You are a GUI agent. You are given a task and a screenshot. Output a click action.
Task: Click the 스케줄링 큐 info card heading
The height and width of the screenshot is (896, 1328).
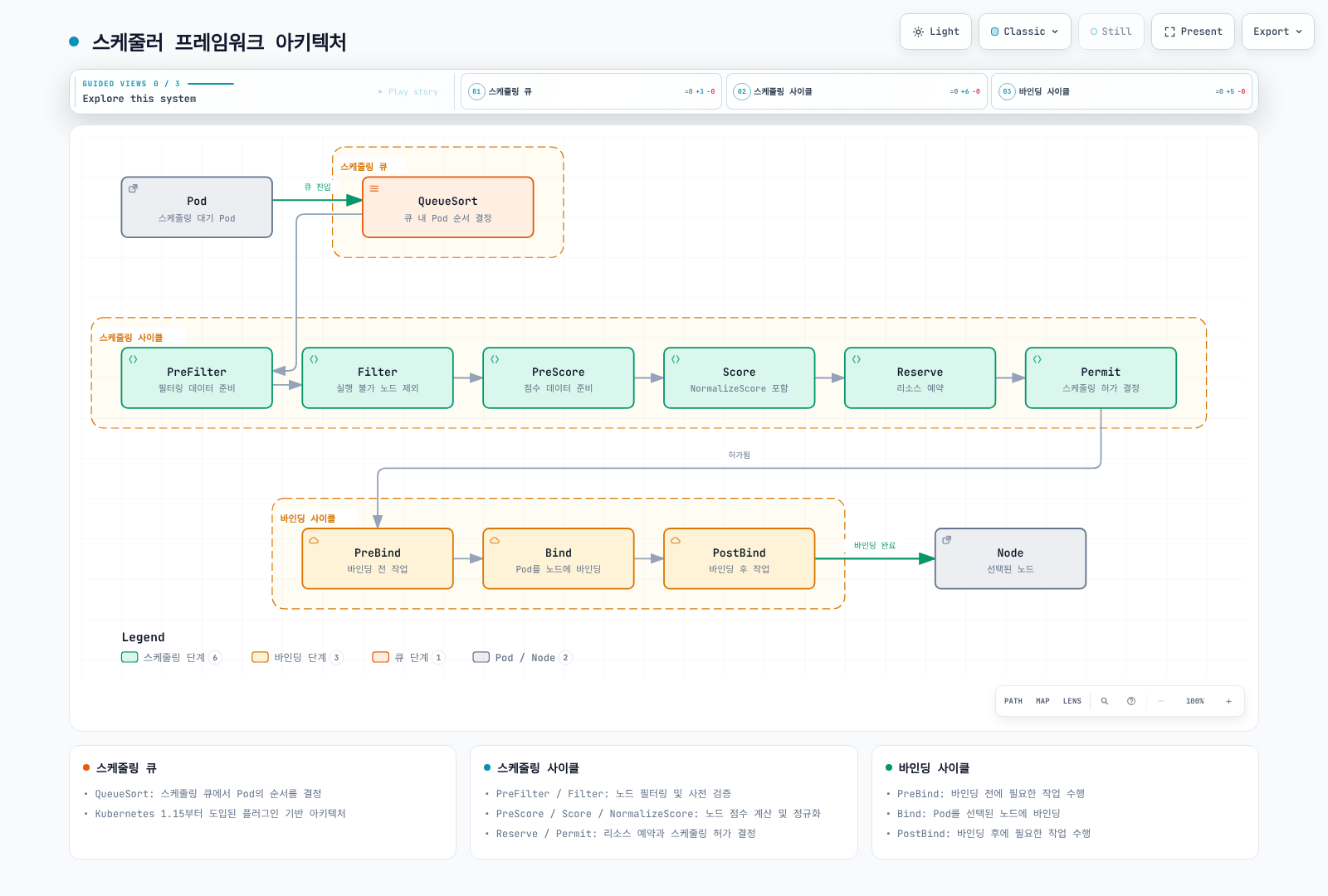pyautogui.click(x=126, y=768)
